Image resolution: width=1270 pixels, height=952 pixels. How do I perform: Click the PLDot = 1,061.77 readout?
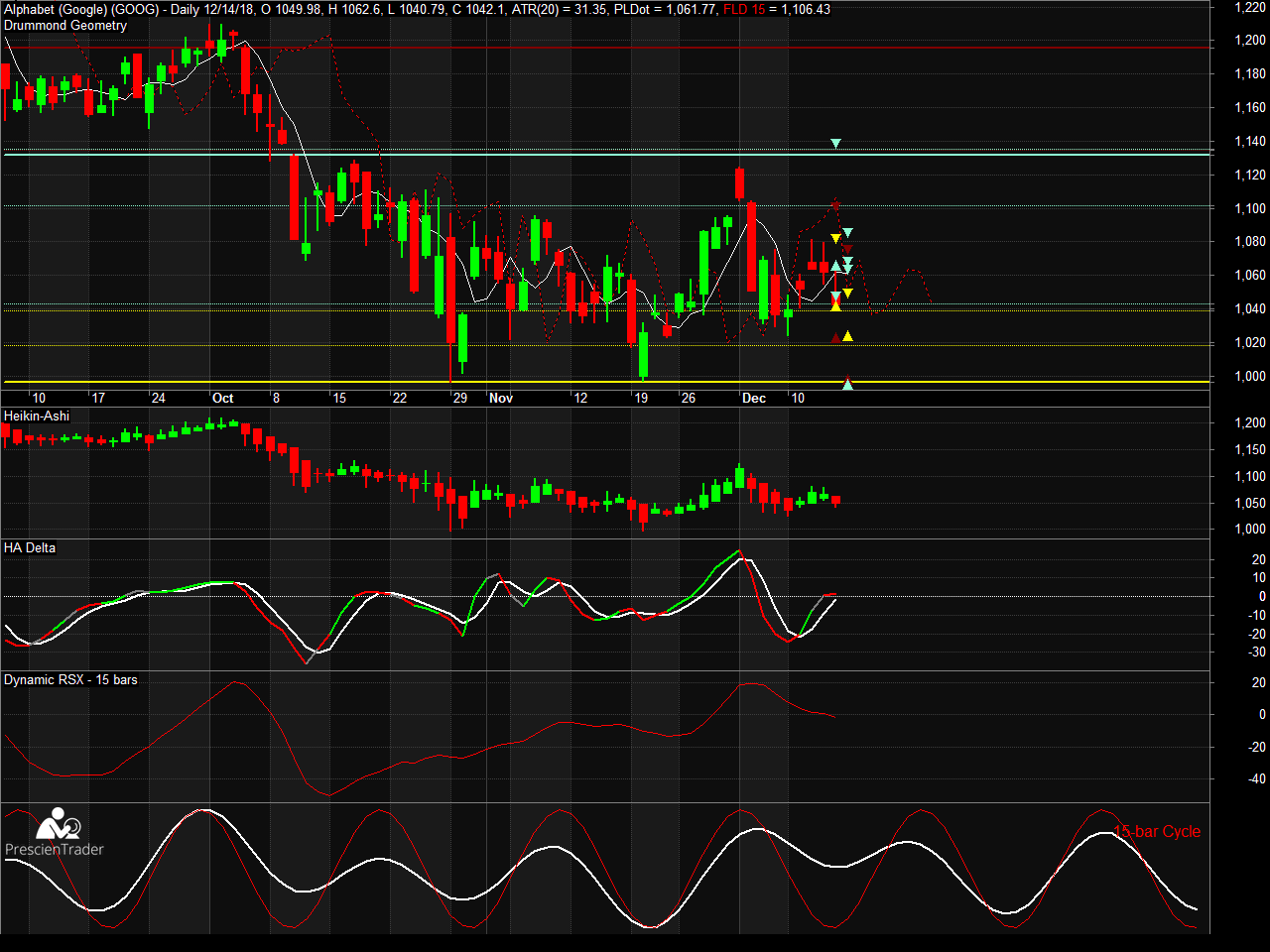point(665,9)
